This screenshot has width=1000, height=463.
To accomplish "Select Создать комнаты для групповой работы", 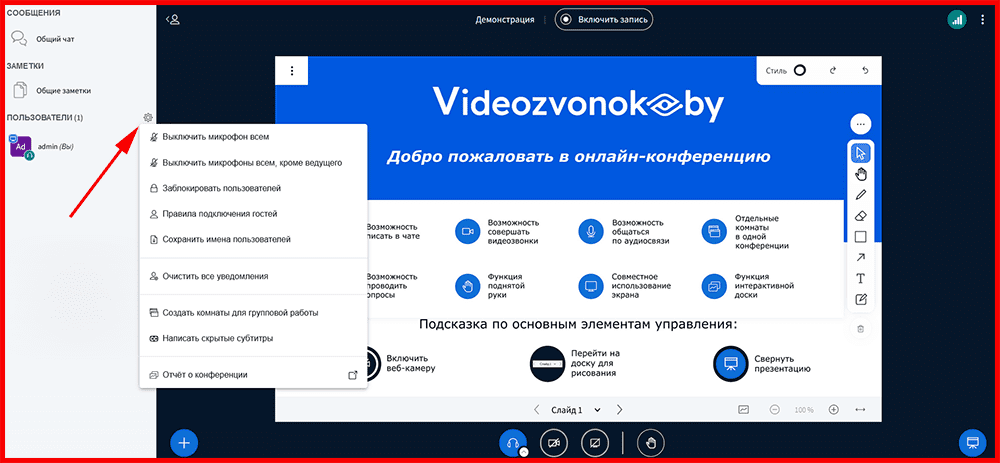I will (253, 312).
